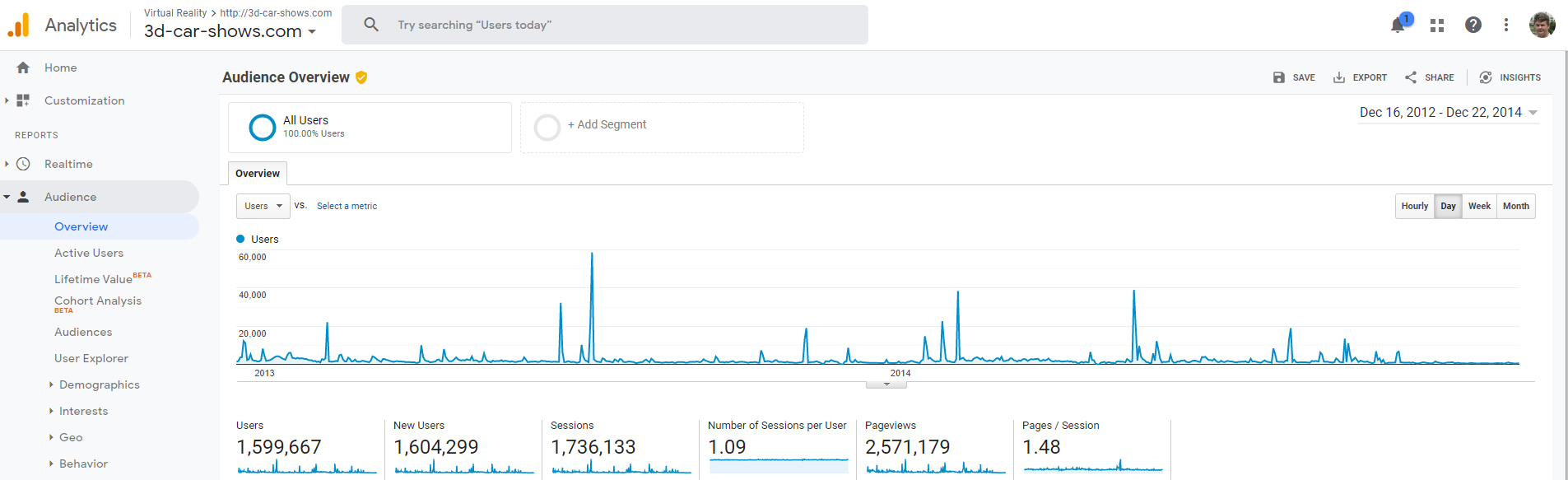Open the Users metric dropdown
The image size is (1568, 480).
[x=263, y=206]
